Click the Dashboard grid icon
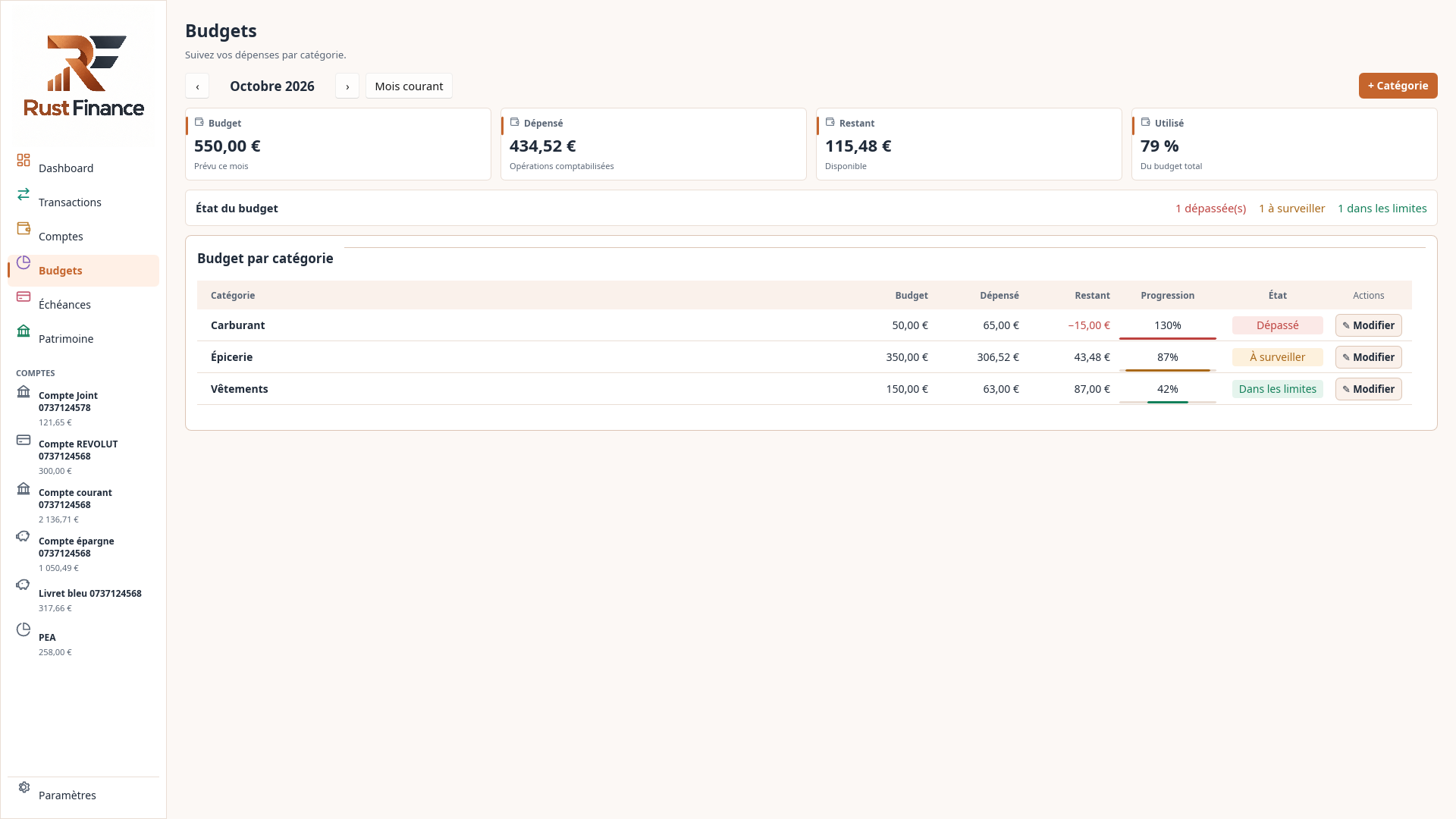Screen dimensions: 1456x819 [24, 160]
